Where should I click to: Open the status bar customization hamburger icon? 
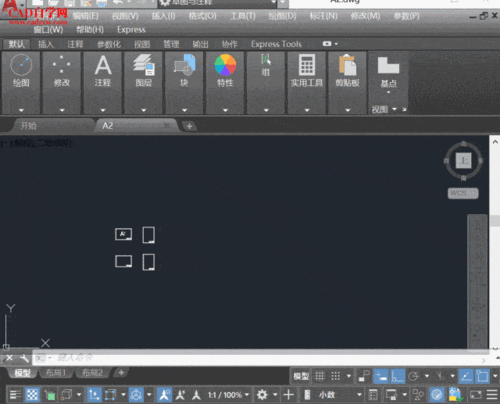click(x=492, y=395)
